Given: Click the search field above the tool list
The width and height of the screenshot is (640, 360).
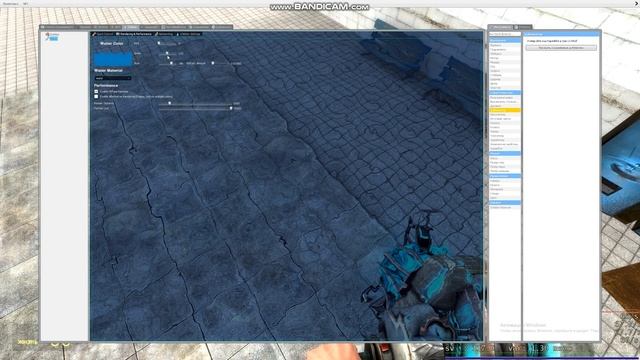Looking at the screenshot, I should (504, 34).
